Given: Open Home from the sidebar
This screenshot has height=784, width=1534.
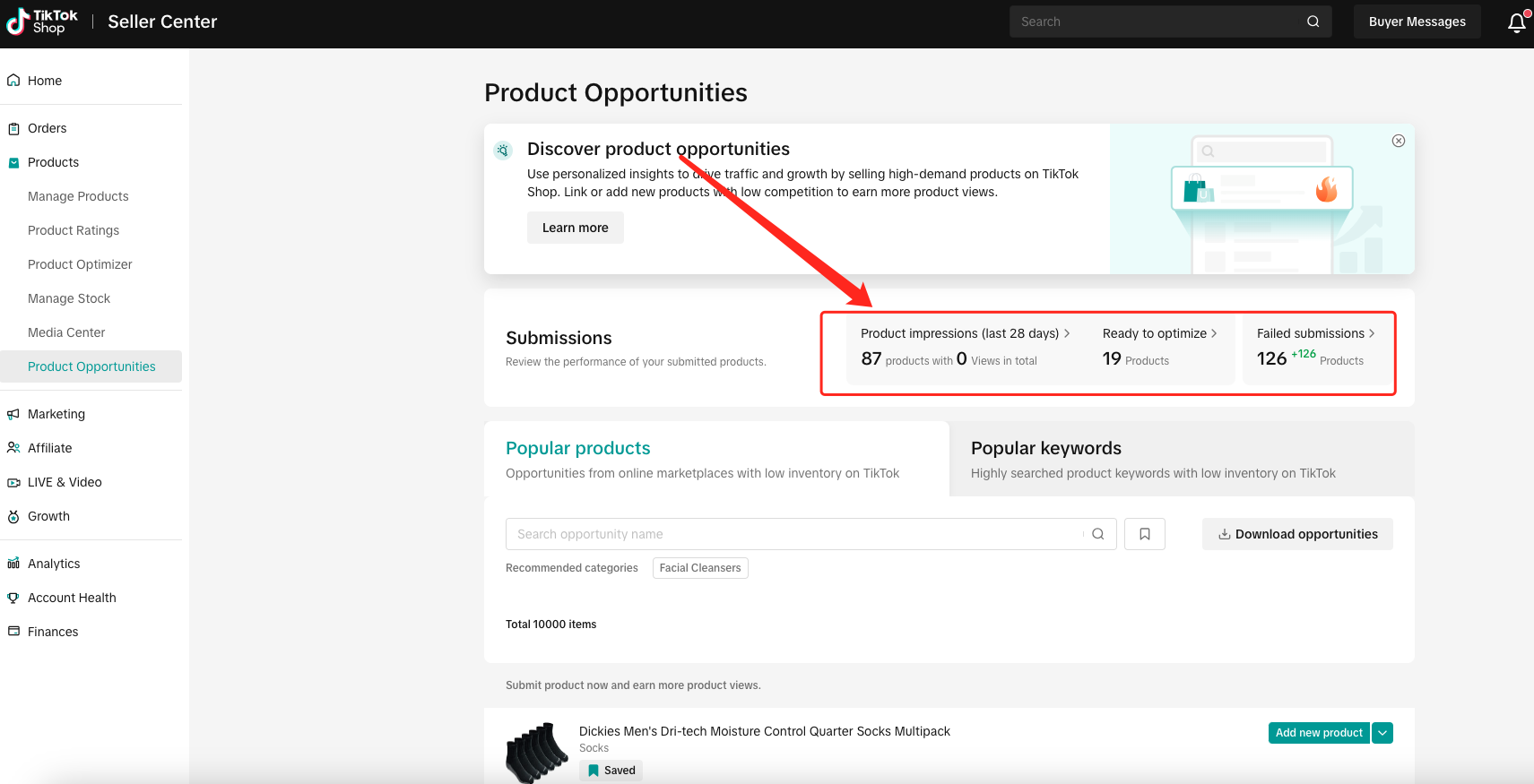Looking at the screenshot, I should 45,81.
